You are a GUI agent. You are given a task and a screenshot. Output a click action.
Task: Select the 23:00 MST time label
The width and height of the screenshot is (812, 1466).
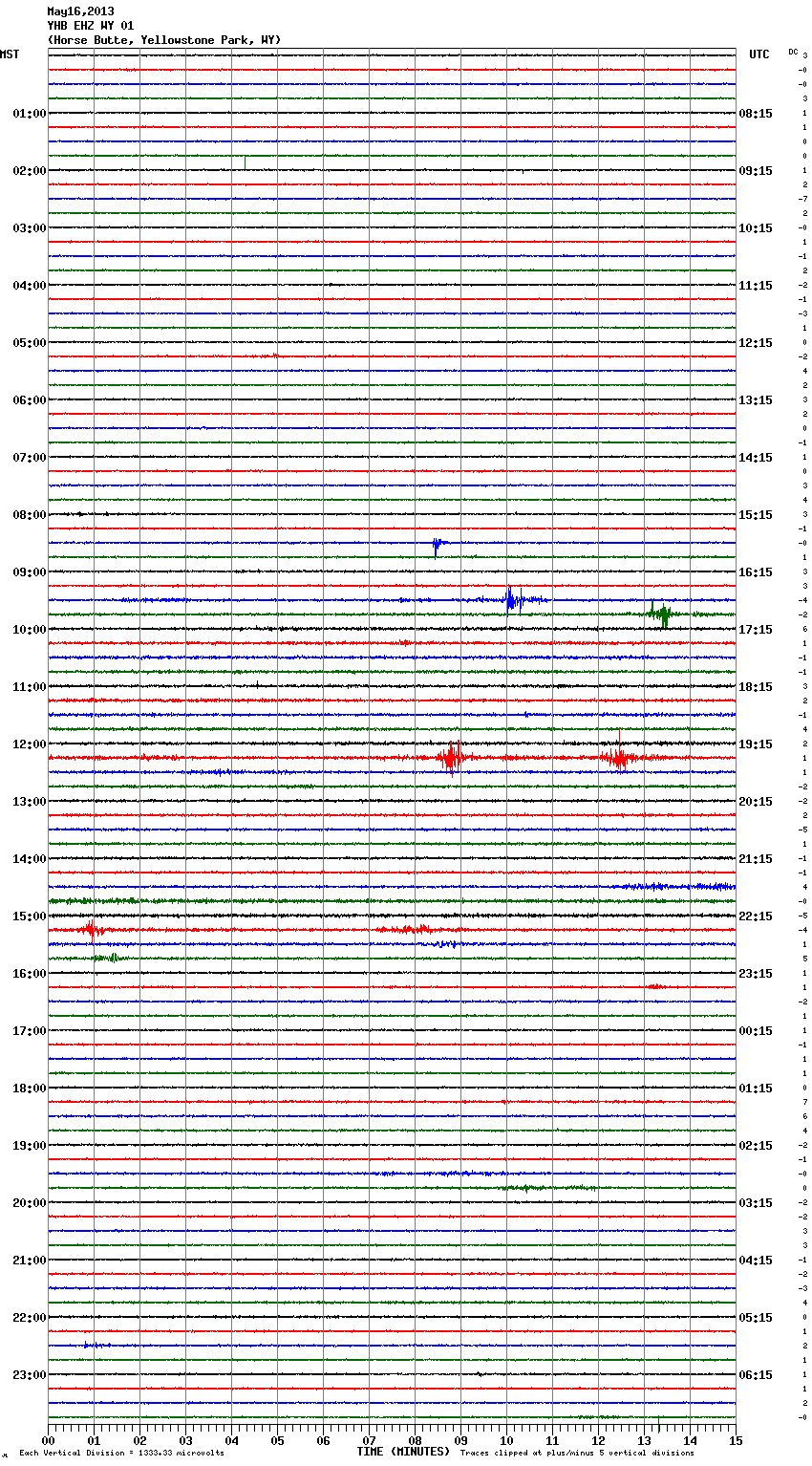coord(30,1375)
